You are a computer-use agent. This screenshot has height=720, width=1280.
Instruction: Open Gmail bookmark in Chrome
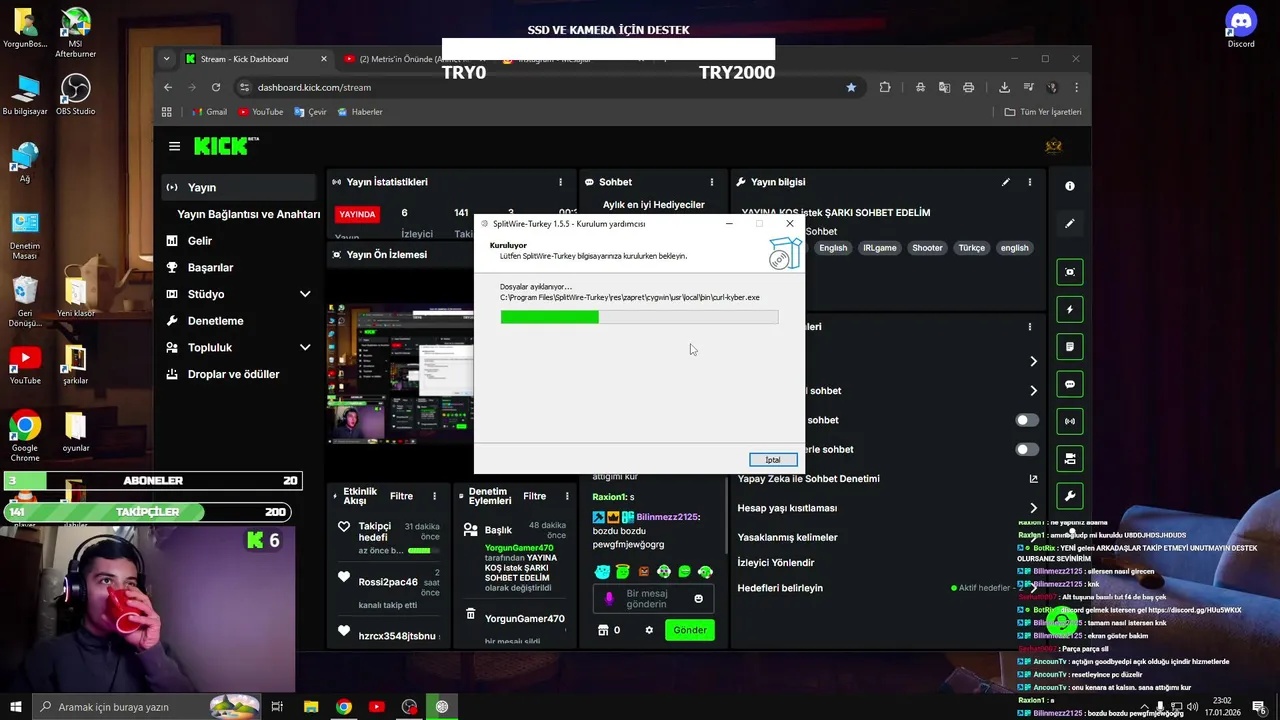[208, 112]
